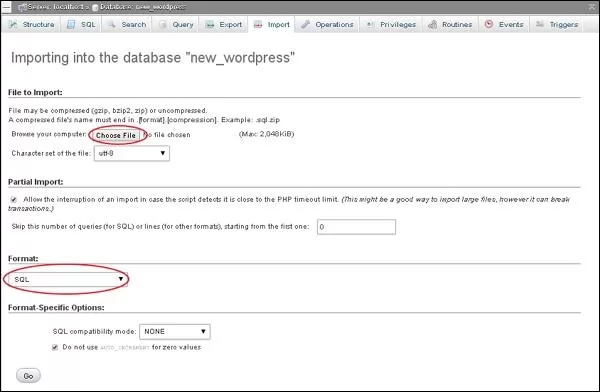
Task: Open the Search tab
Action: click(x=127, y=24)
